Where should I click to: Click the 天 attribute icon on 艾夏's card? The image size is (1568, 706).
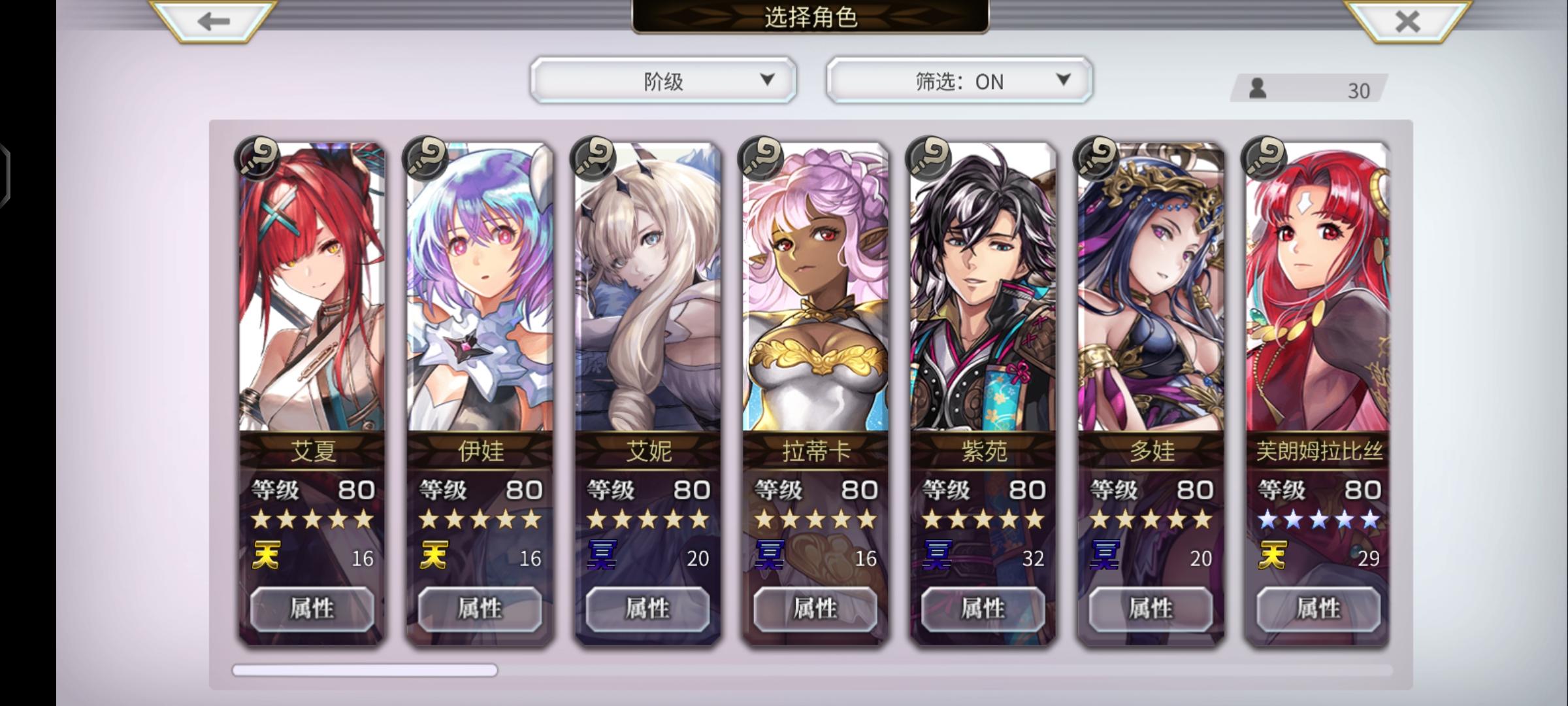click(266, 556)
